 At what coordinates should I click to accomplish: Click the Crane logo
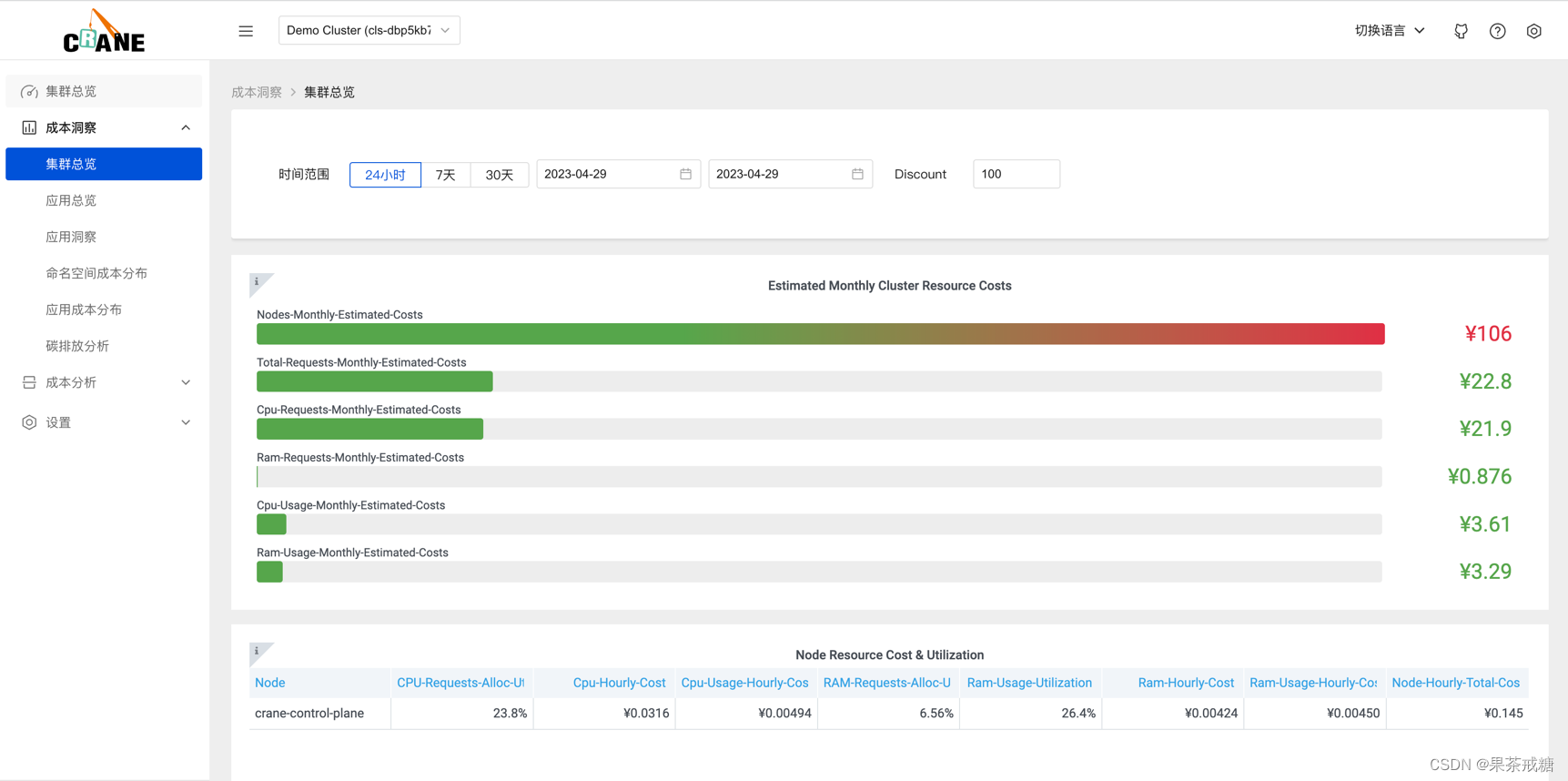click(x=104, y=31)
